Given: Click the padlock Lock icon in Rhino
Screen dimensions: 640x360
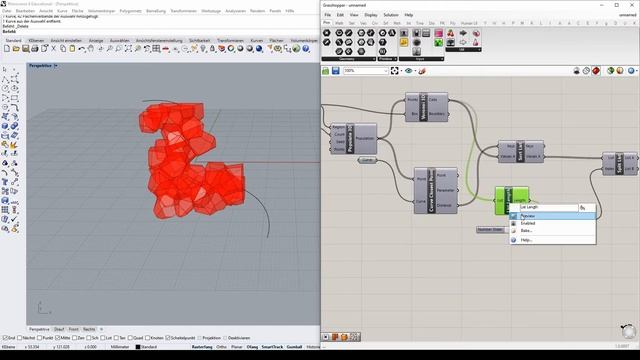Looking at the screenshot, I should 212,49.
